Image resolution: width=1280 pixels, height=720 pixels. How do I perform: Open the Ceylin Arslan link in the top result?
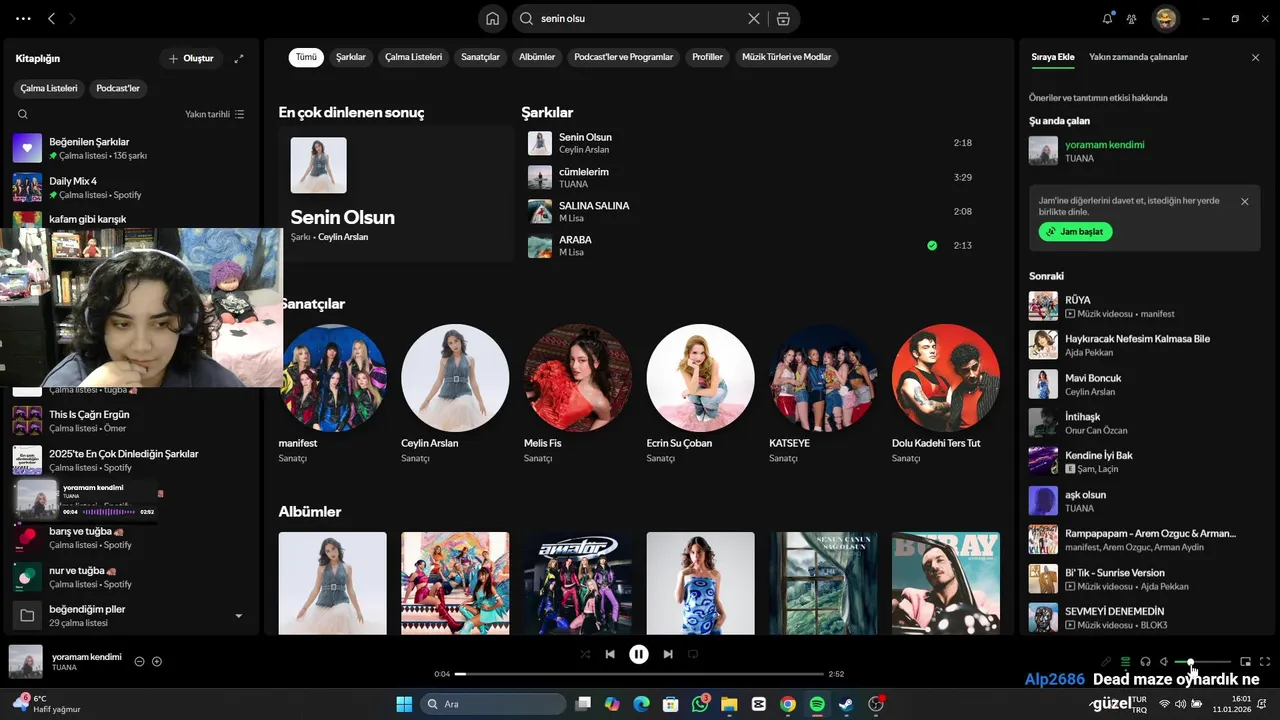[343, 237]
